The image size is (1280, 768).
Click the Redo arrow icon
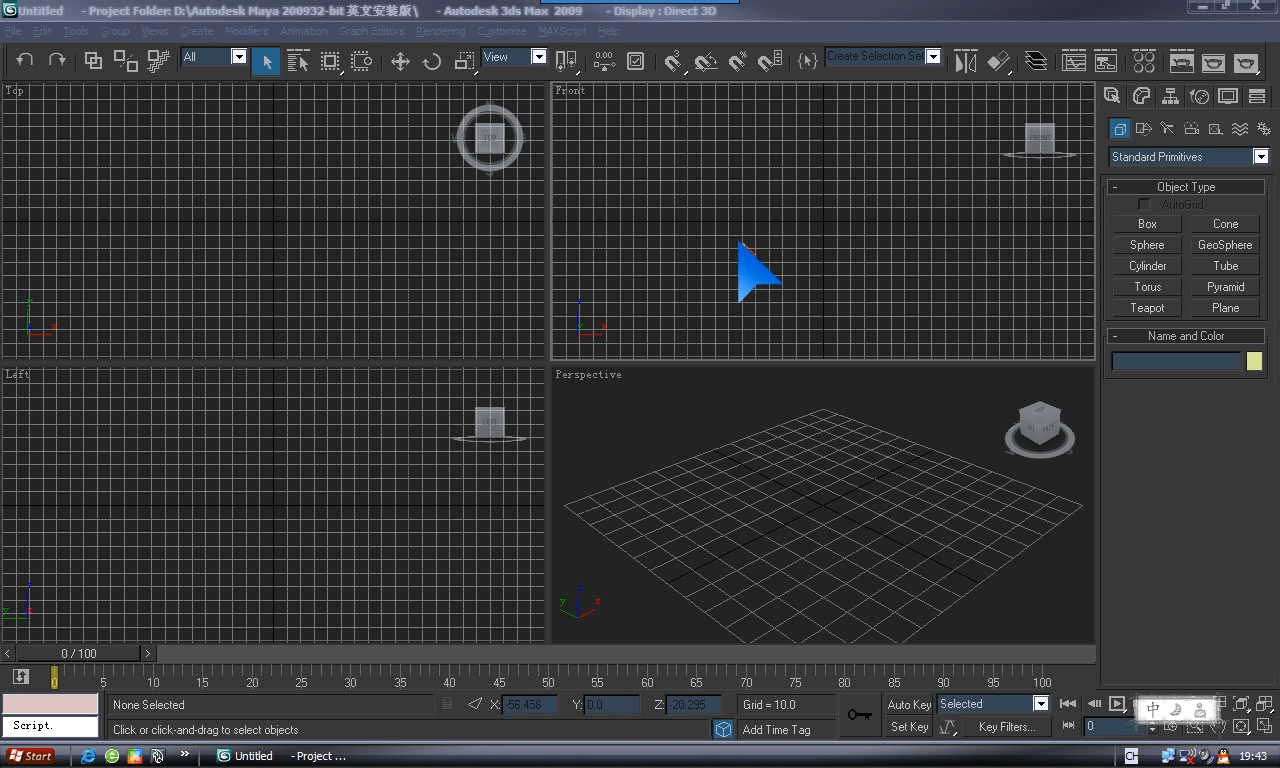(x=57, y=61)
